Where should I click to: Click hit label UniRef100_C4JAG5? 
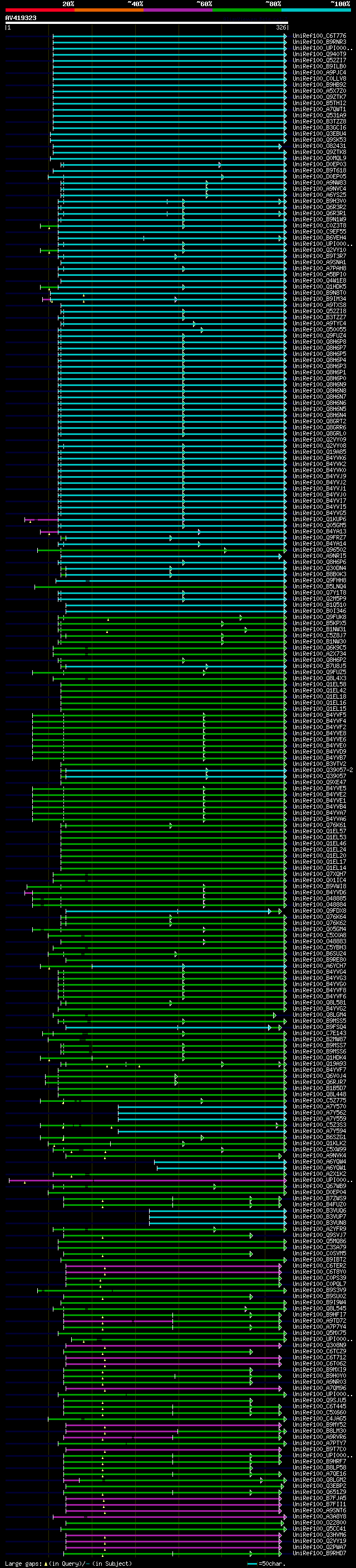[319, 1419]
